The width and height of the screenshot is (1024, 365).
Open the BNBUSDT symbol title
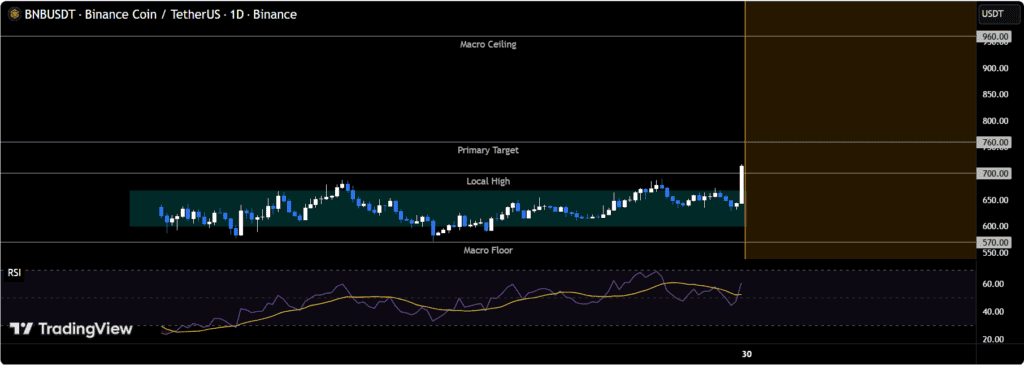[x=160, y=14]
